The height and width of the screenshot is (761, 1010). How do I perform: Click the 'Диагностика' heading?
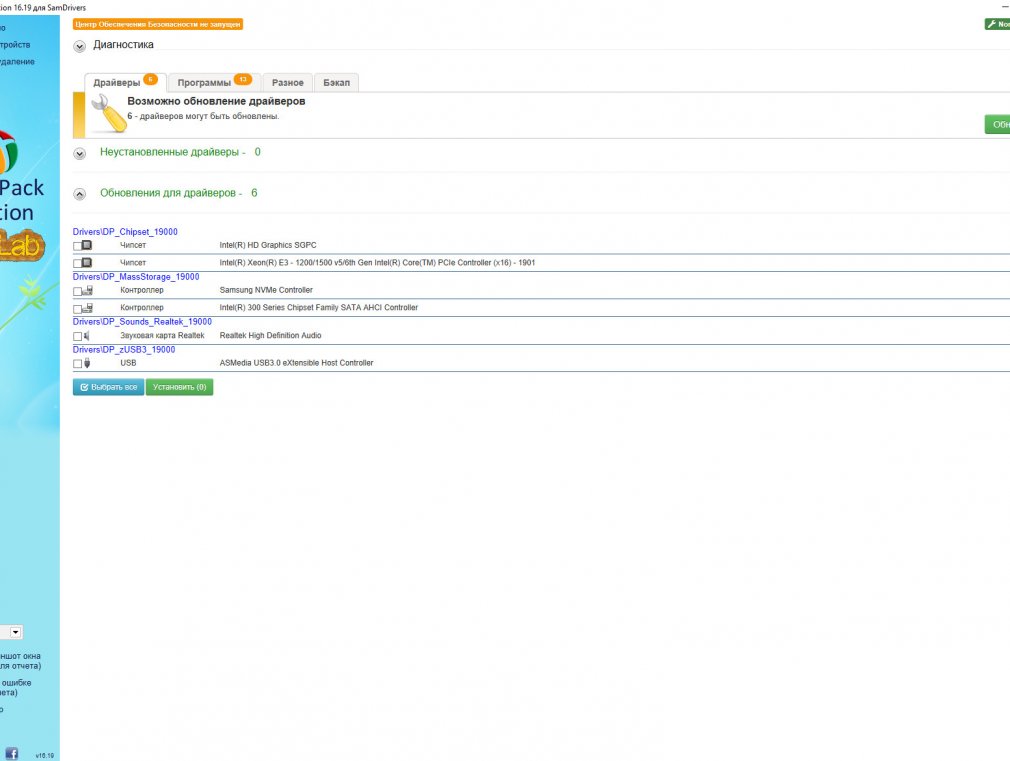(124, 44)
